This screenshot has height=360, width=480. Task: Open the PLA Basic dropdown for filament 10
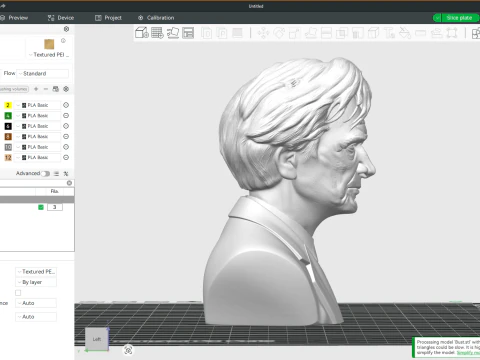tap(38, 147)
